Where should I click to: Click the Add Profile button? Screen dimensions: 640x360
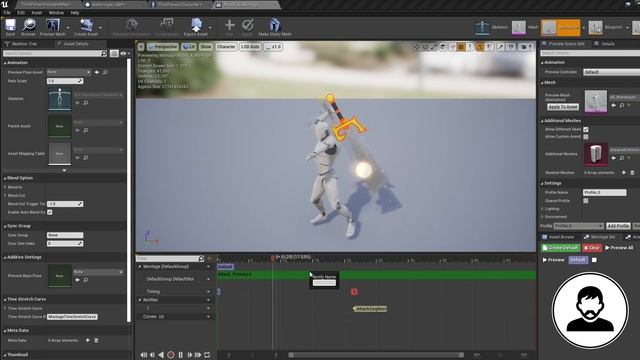(618, 226)
